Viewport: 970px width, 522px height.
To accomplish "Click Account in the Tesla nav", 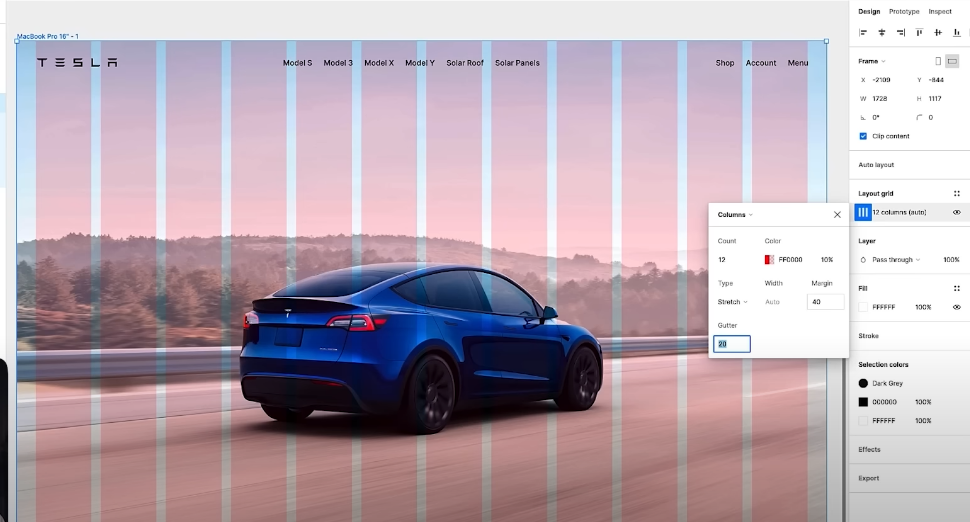I will pos(761,62).
